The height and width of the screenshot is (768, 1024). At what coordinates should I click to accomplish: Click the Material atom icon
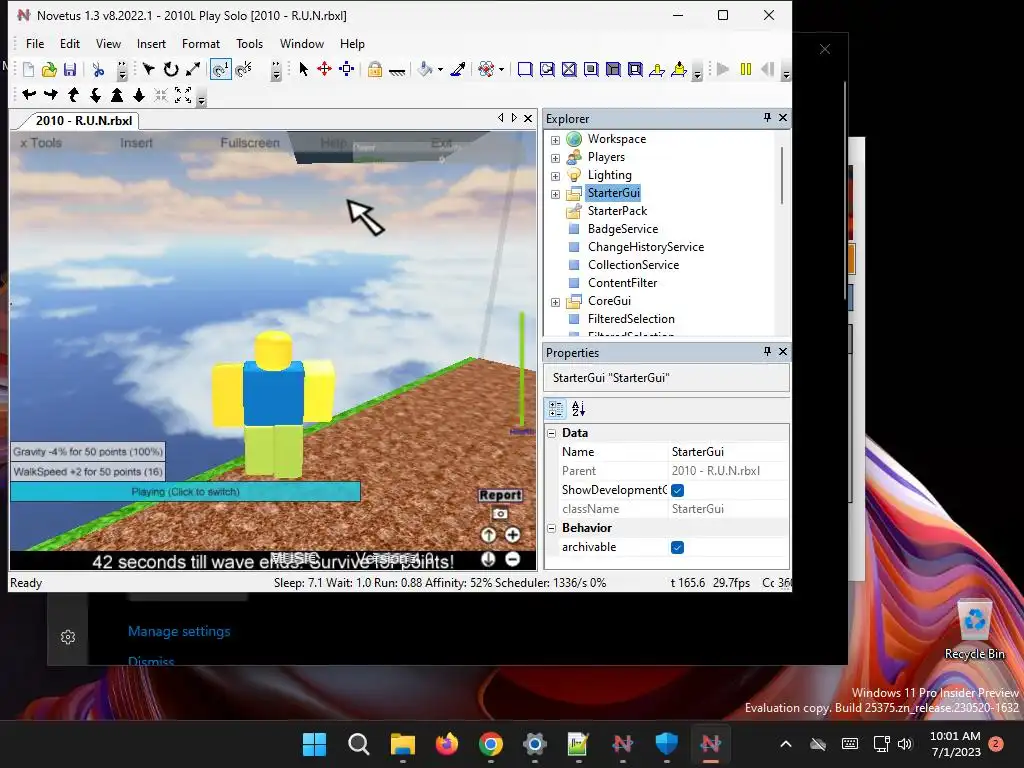[x=487, y=69]
